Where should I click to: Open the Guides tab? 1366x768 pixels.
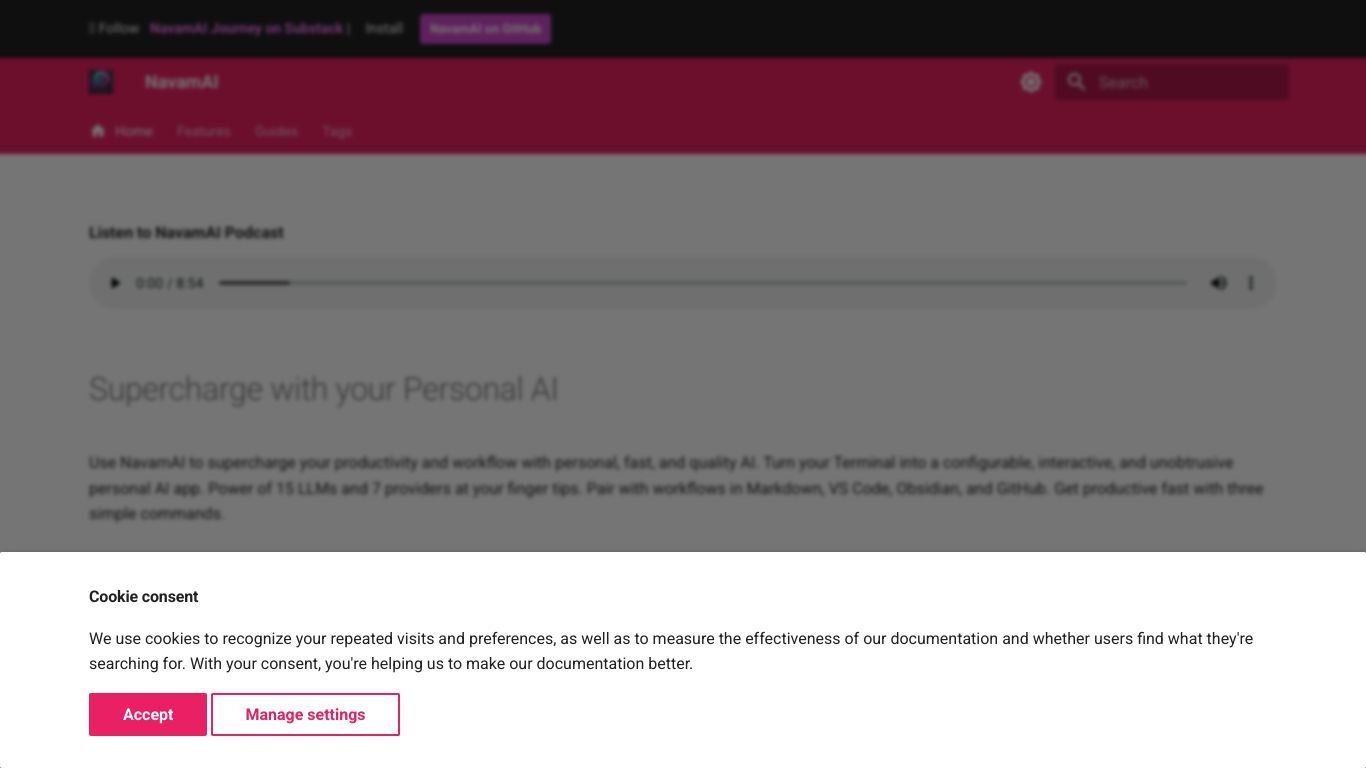pos(276,131)
